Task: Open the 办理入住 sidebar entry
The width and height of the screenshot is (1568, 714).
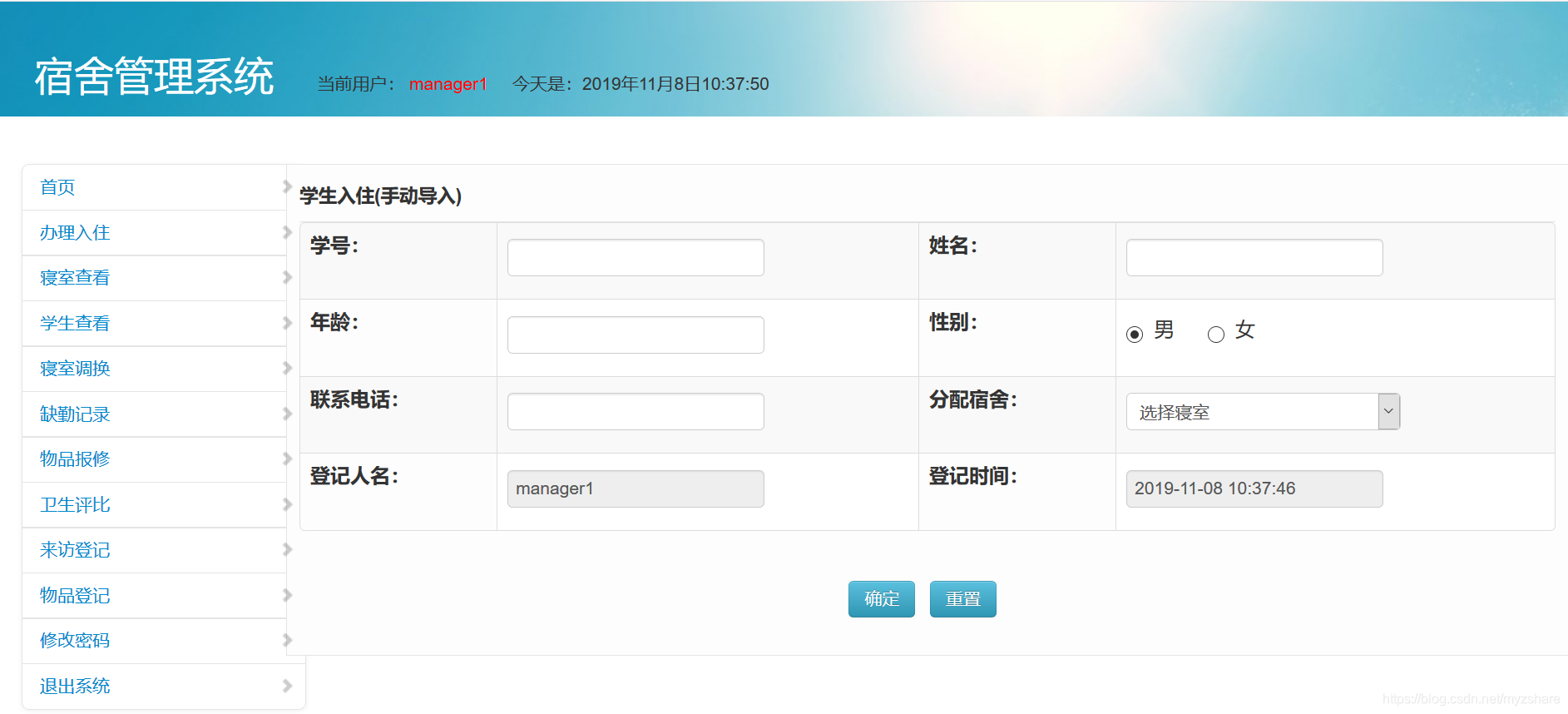Action: [x=75, y=233]
